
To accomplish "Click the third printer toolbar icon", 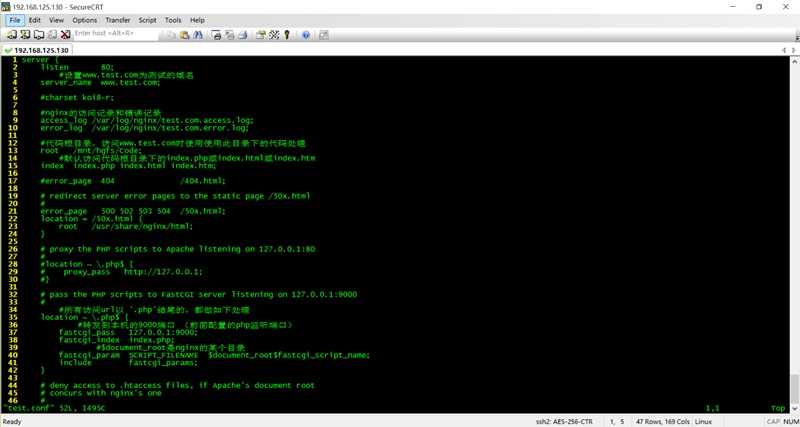I will pos(243,35).
